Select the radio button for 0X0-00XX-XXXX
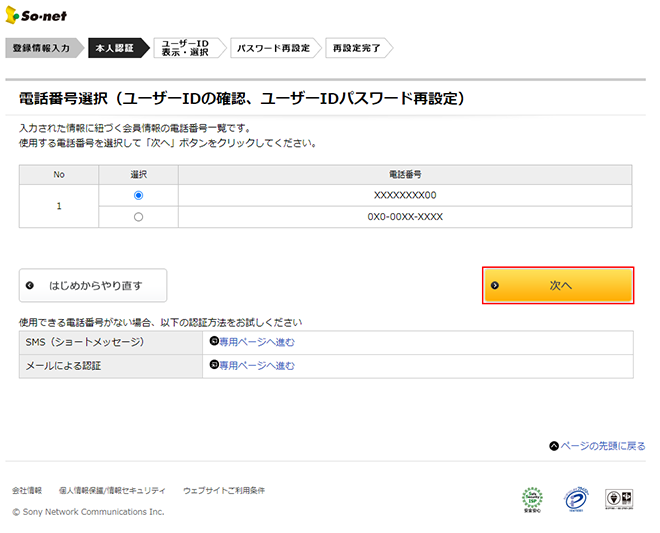 point(138,216)
